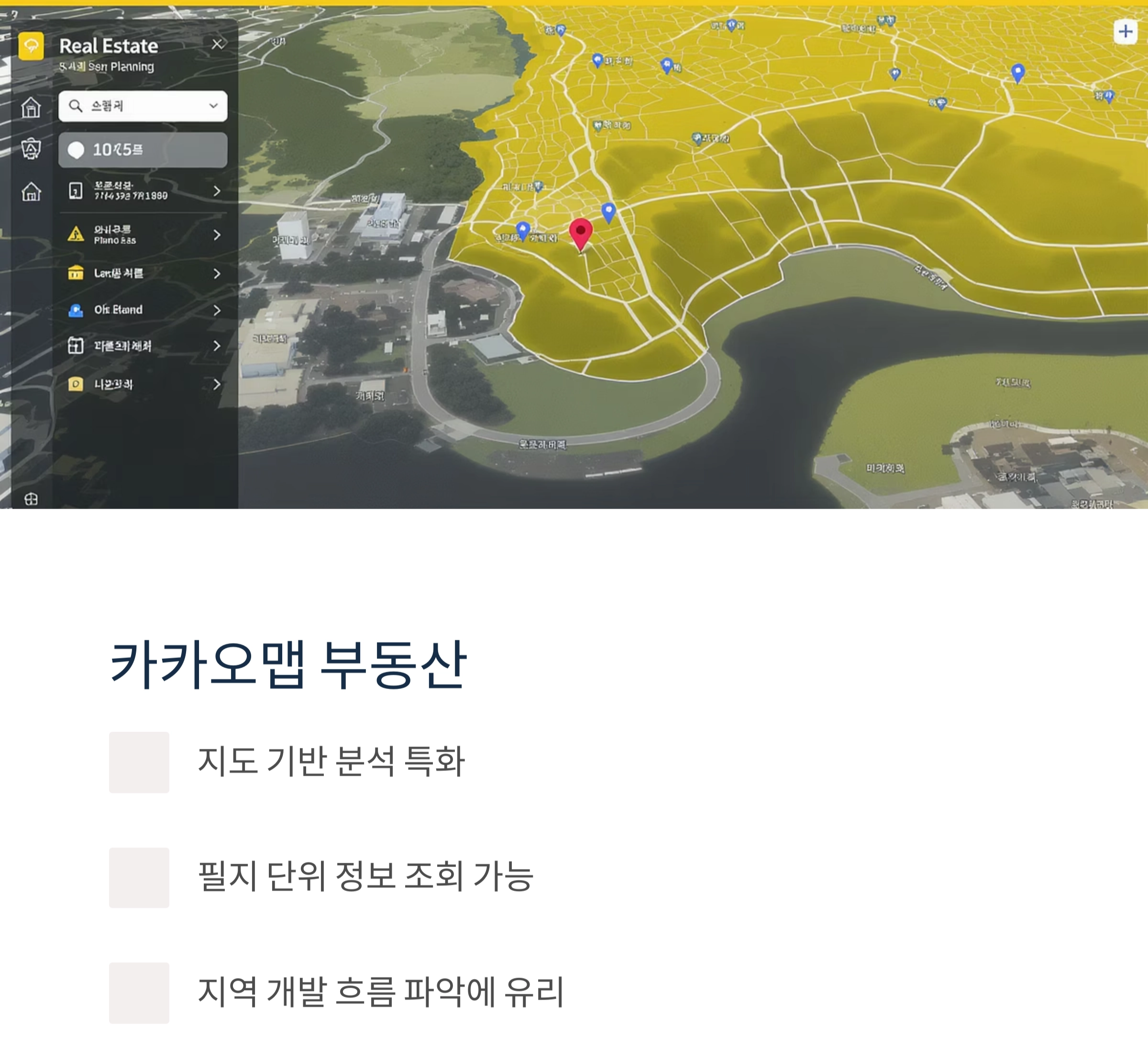Open the globe icon at bottom of rail
The width and height of the screenshot is (1148, 1058).
click(32, 499)
